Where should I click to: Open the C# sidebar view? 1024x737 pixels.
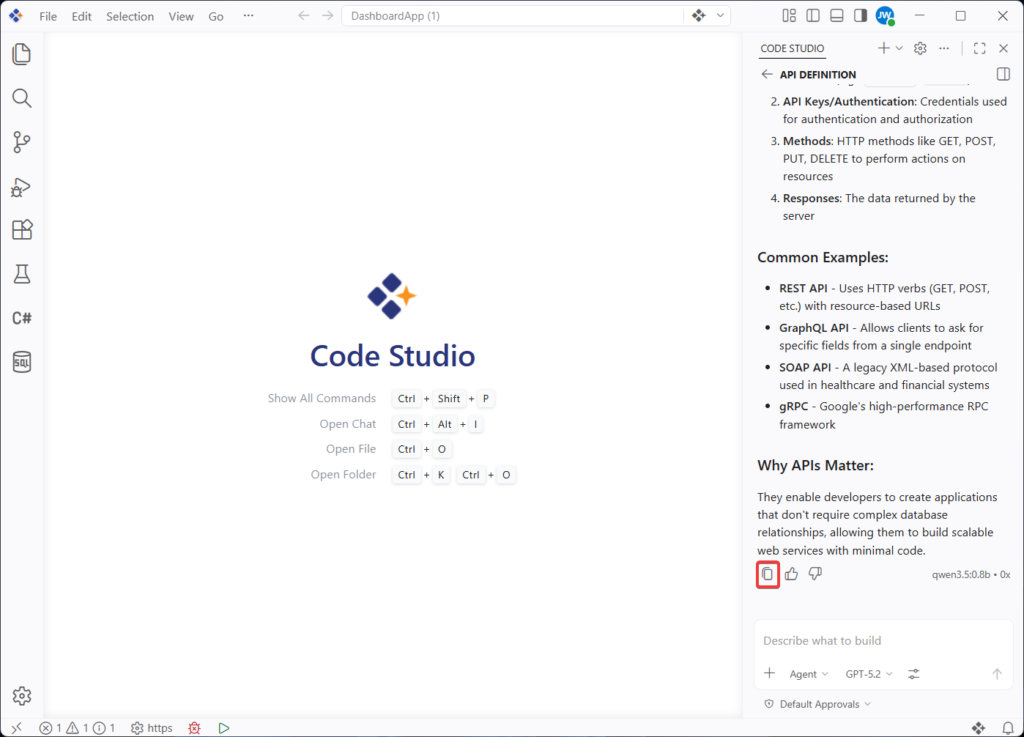(x=22, y=318)
